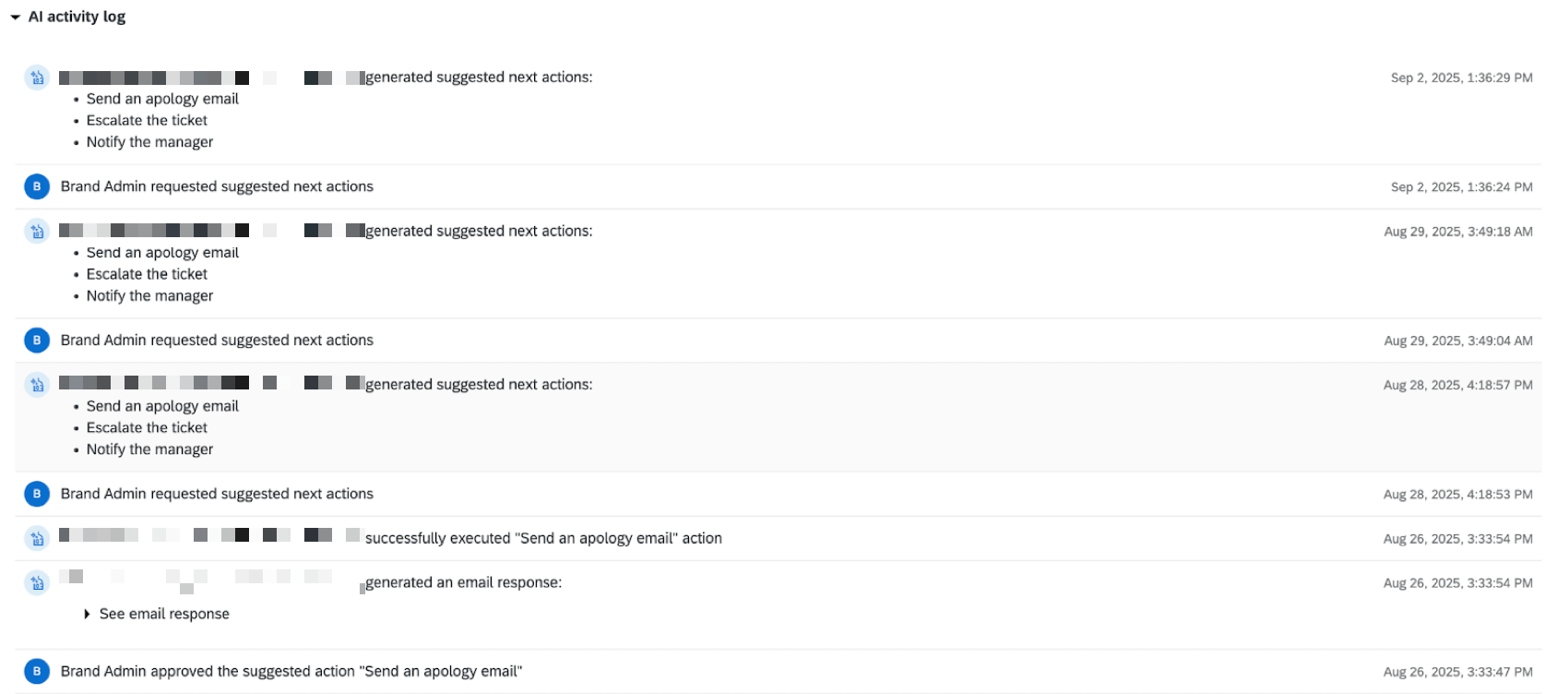Click the disclosure triangle next to AI activity log
This screenshot has width=1568, height=694.
coord(15,16)
